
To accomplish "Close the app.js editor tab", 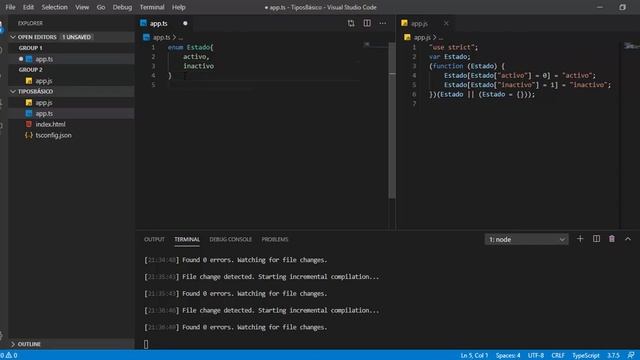I will coord(446,23).
